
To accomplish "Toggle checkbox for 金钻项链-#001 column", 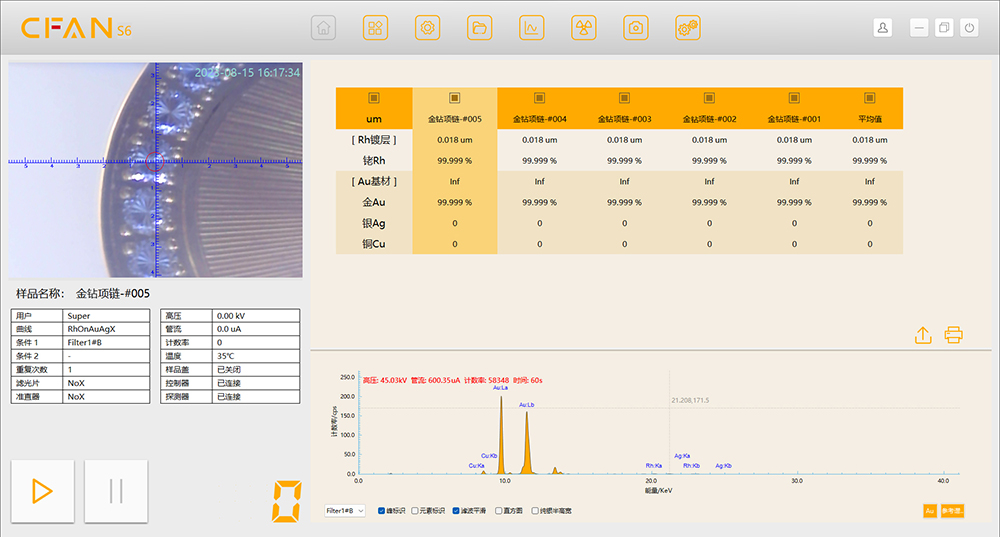I will 794,98.
